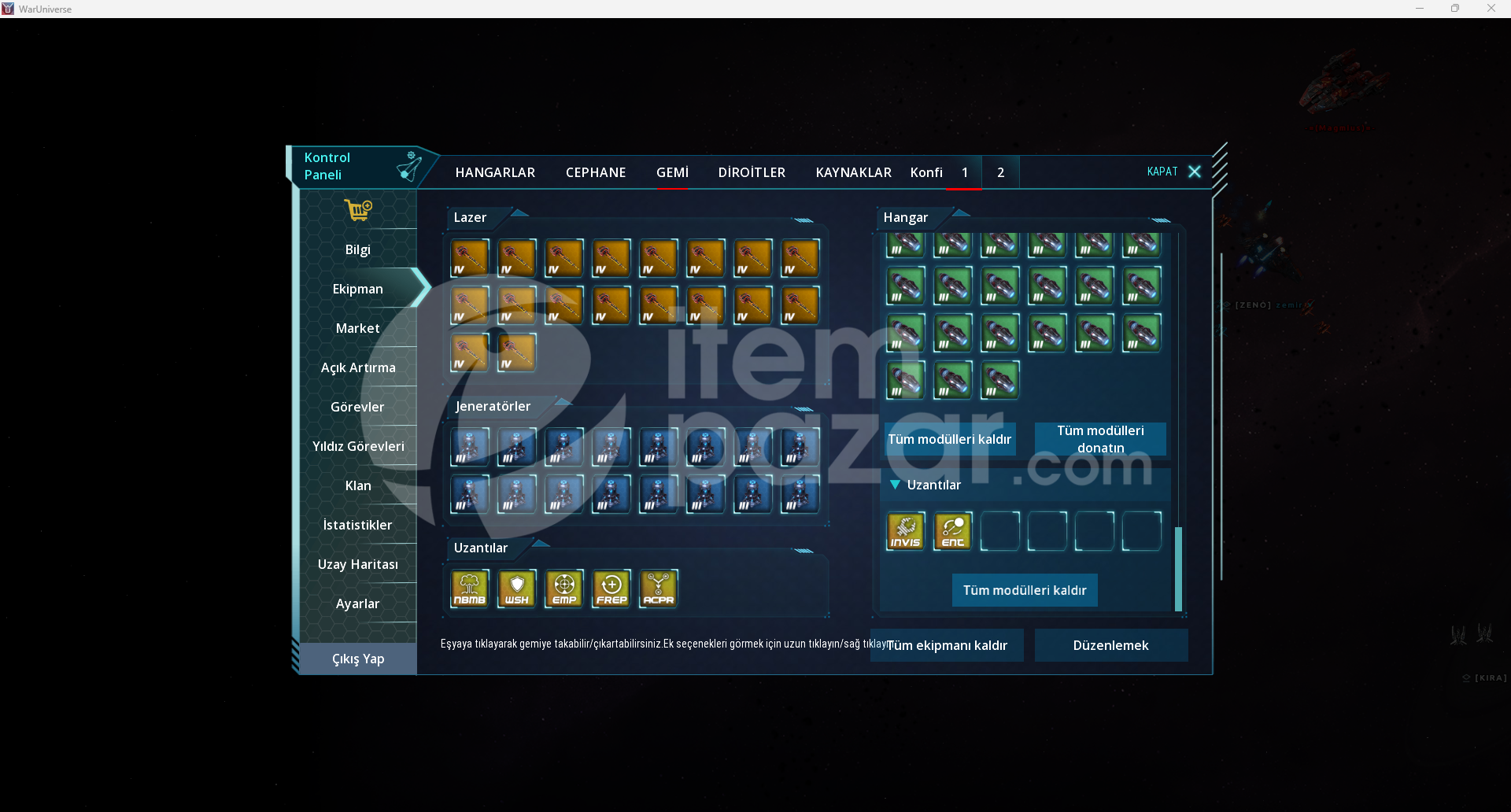
Task: Open Ayarlar in the sidebar
Action: pos(358,603)
